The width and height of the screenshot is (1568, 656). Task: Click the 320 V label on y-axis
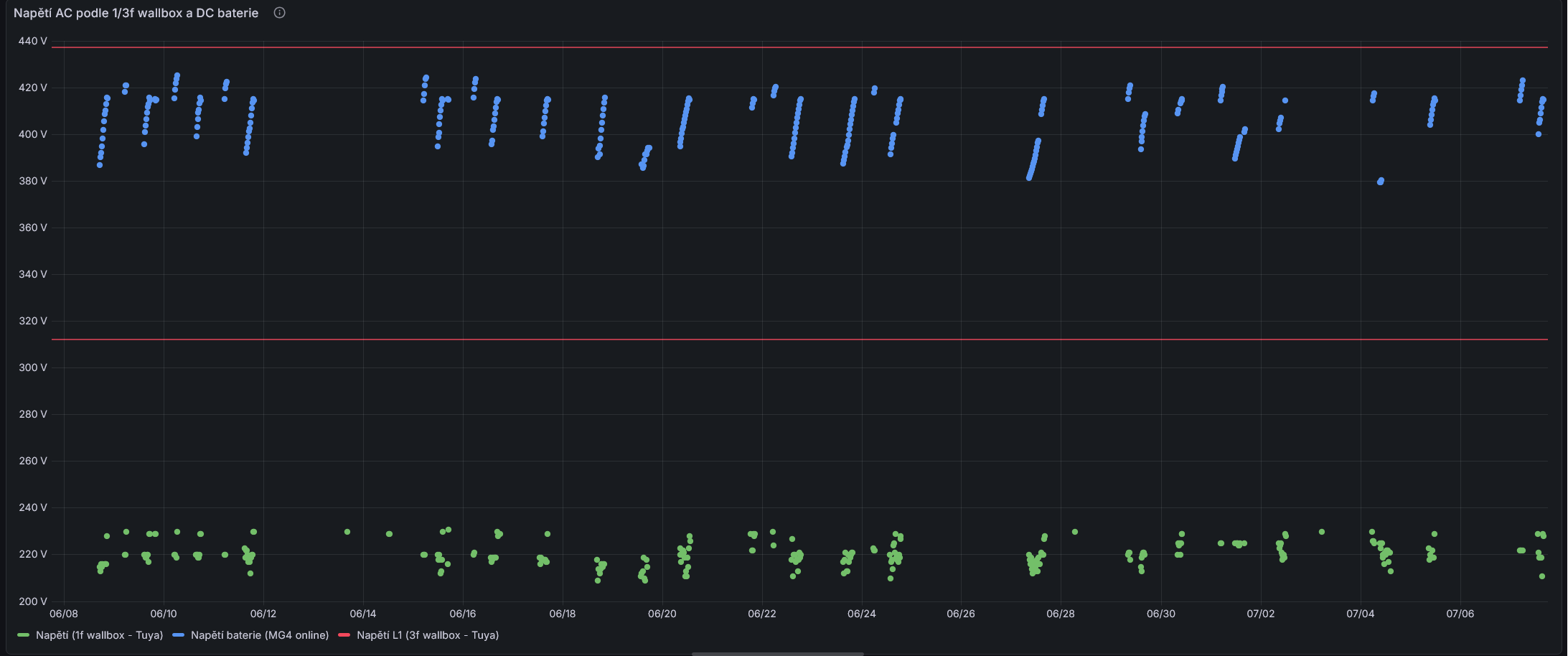click(33, 321)
